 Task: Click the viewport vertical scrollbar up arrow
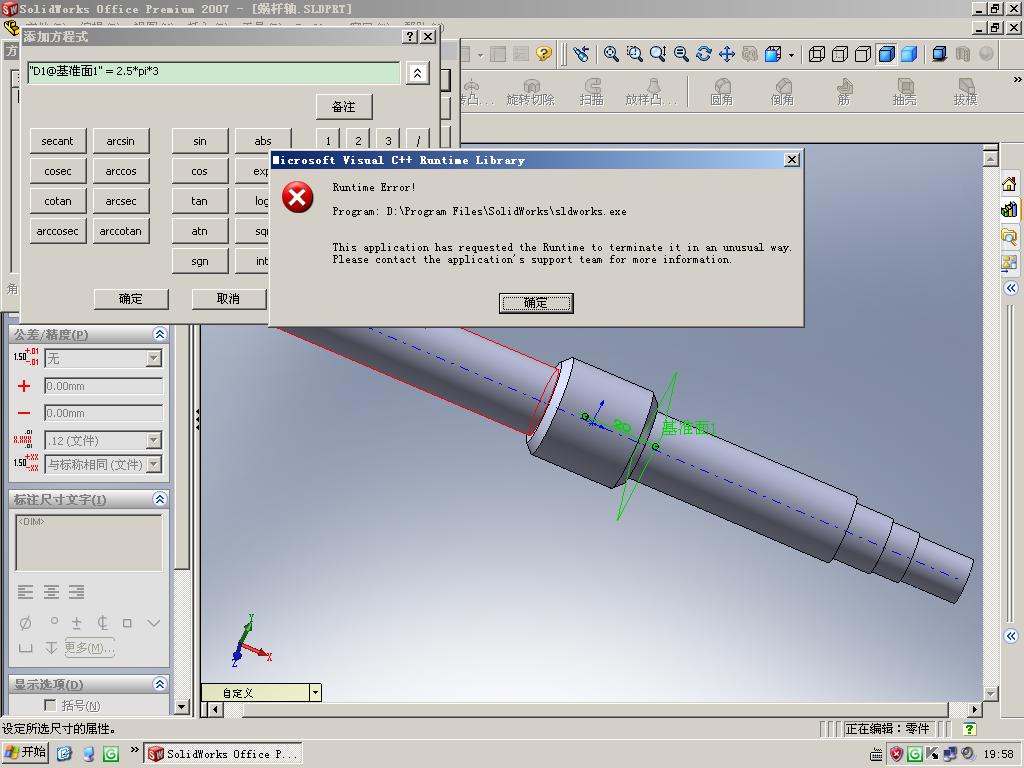tap(991, 159)
